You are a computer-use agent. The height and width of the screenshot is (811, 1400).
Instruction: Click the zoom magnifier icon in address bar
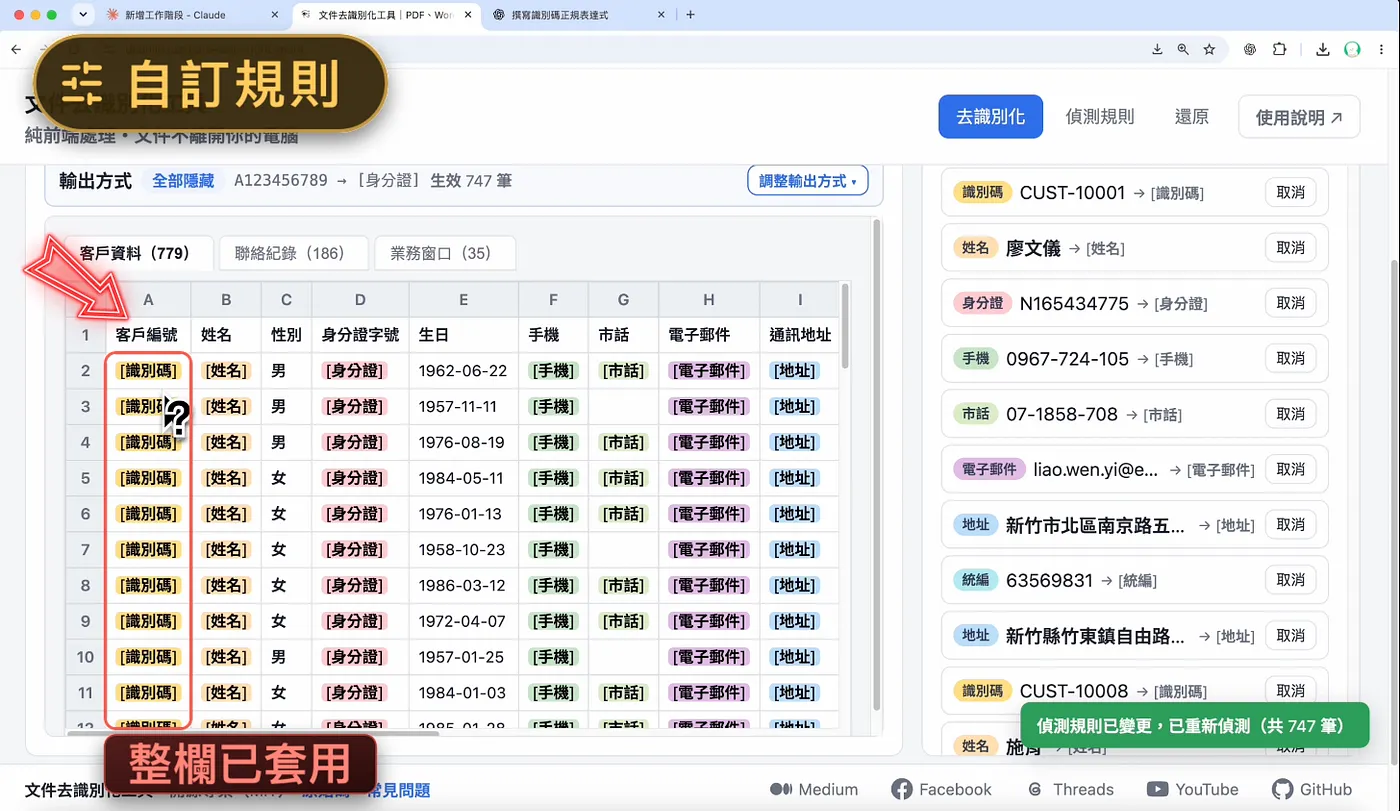tap(1183, 49)
